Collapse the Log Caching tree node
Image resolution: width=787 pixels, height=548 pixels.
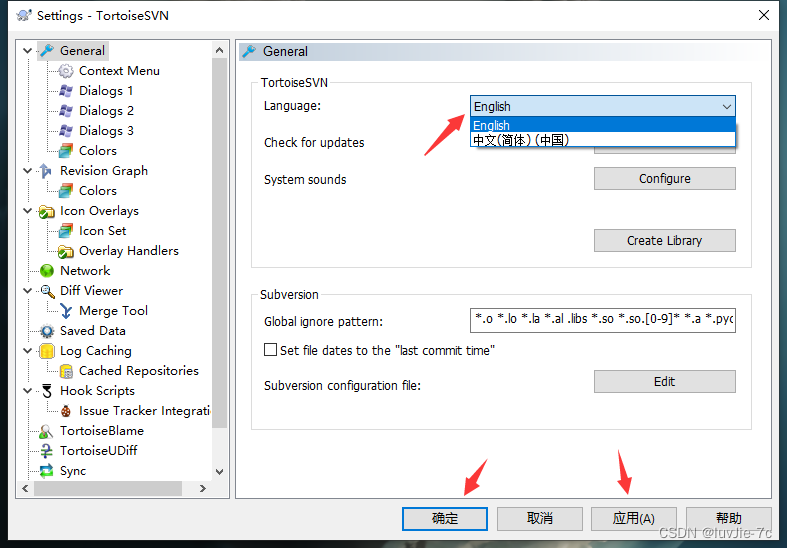click(x=28, y=351)
